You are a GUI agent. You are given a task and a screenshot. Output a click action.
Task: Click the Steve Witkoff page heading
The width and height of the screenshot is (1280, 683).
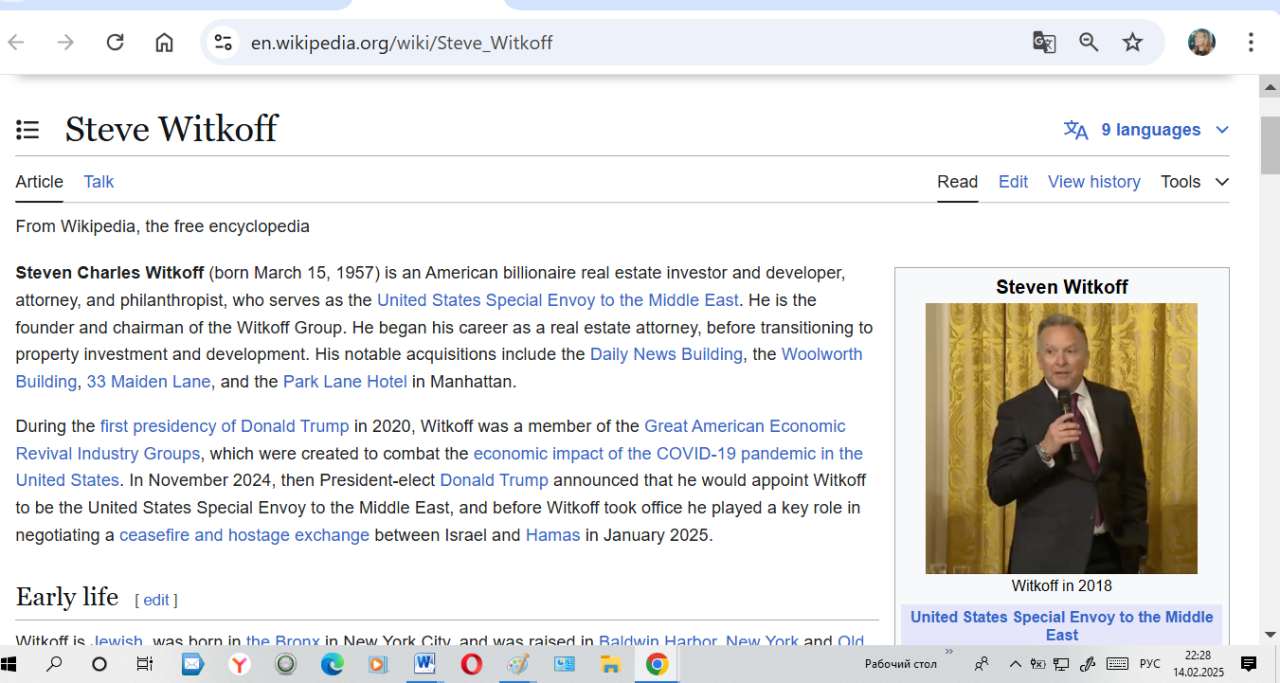(171, 129)
